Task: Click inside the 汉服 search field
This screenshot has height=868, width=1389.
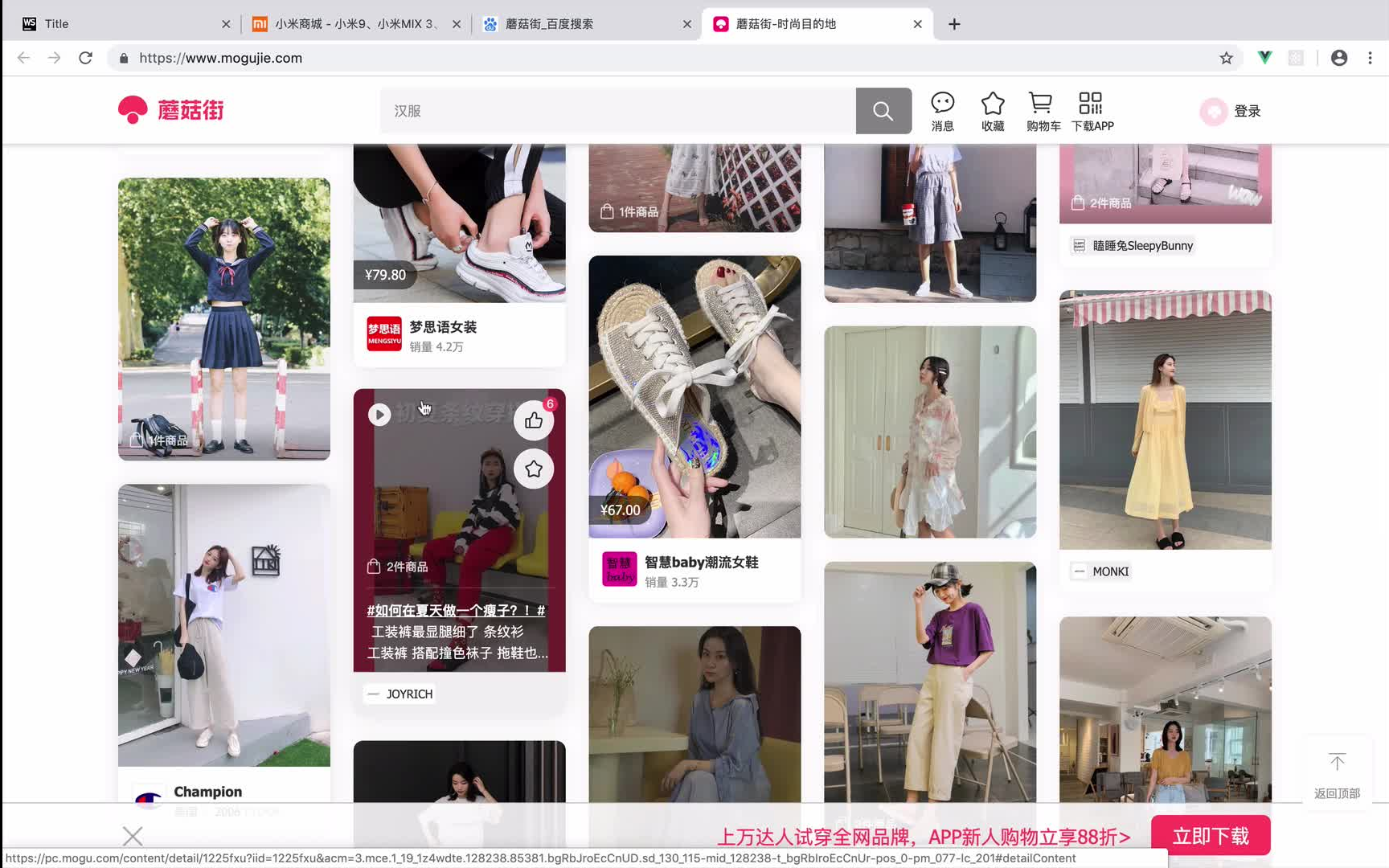Action: click(x=617, y=111)
